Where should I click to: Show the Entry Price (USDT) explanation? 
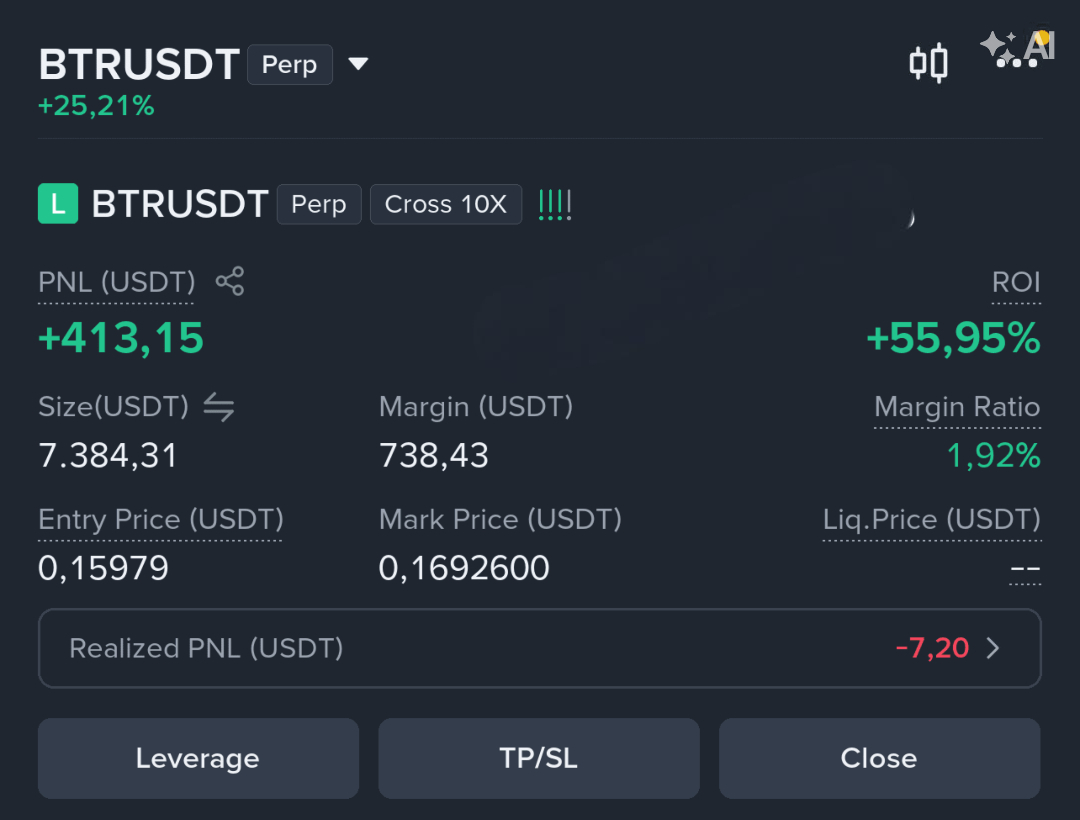[x=160, y=519]
